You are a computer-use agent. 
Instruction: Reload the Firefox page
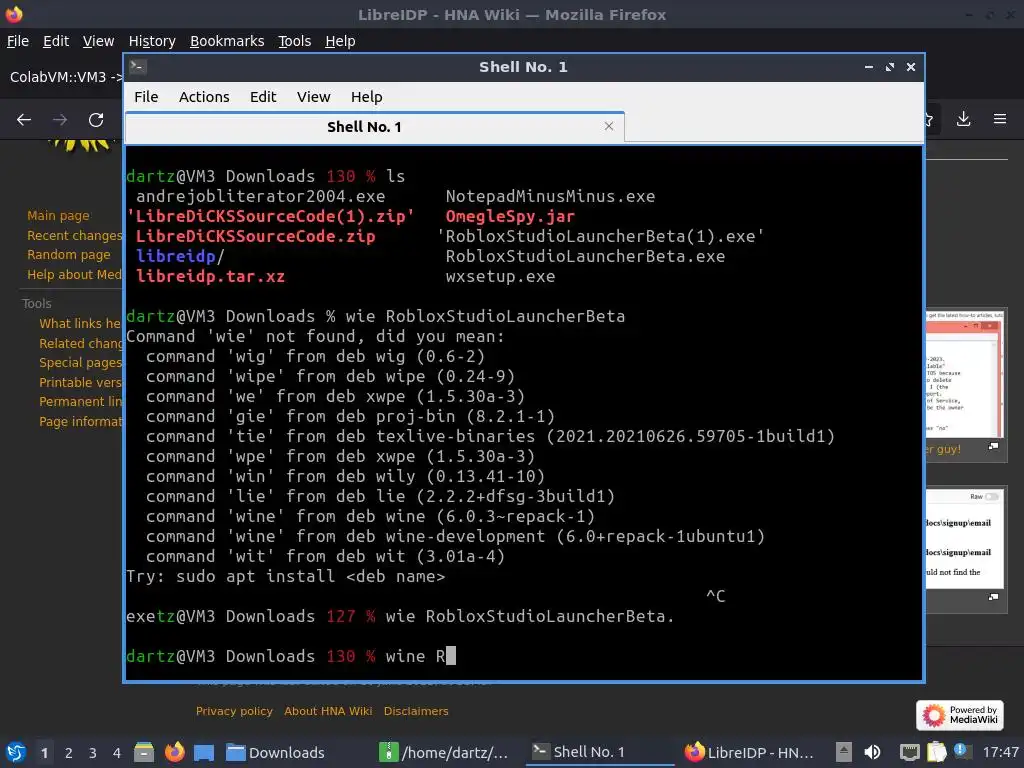coord(96,120)
